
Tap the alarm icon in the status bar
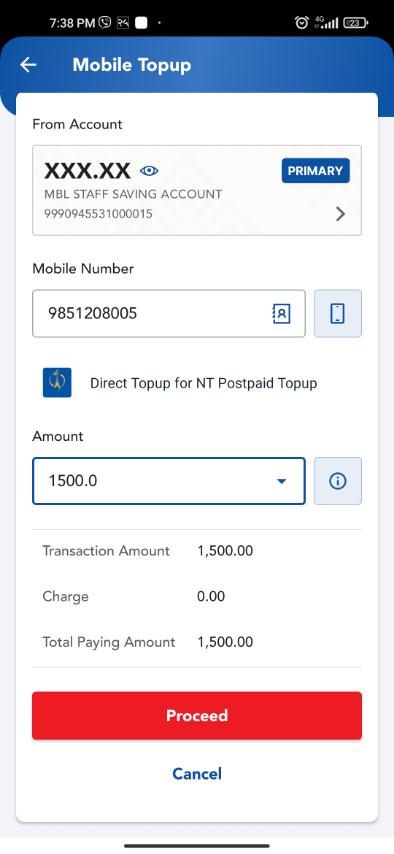click(301, 22)
